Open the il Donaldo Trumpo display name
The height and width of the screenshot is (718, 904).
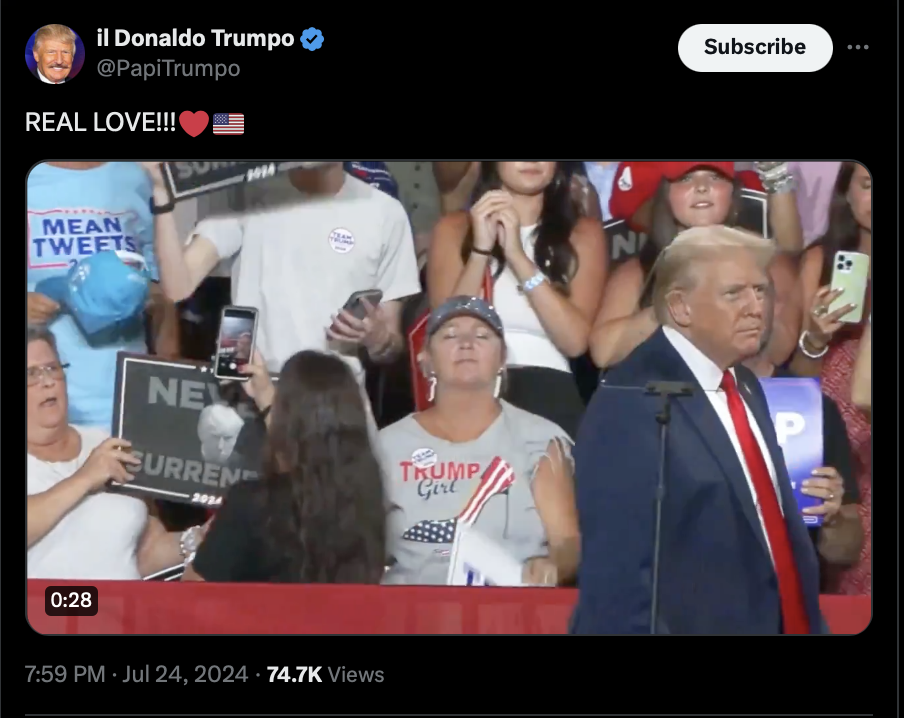click(195, 38)
